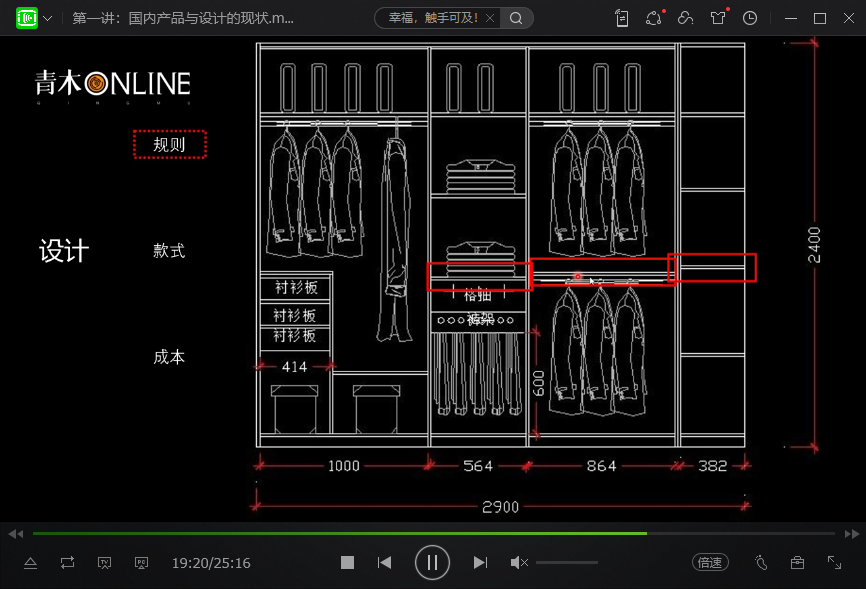Pause the video with center button
Image resolution: width=866 pixels, height=589 pixels.
[x=432, y=562]
